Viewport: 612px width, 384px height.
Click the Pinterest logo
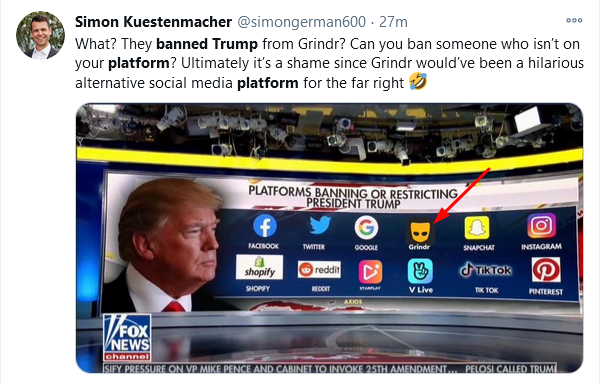(546, 269)
